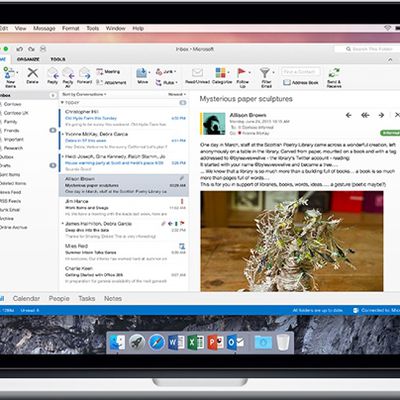
Task: Open the Follow Up dropdown arrow
Action: click(249, 72)
